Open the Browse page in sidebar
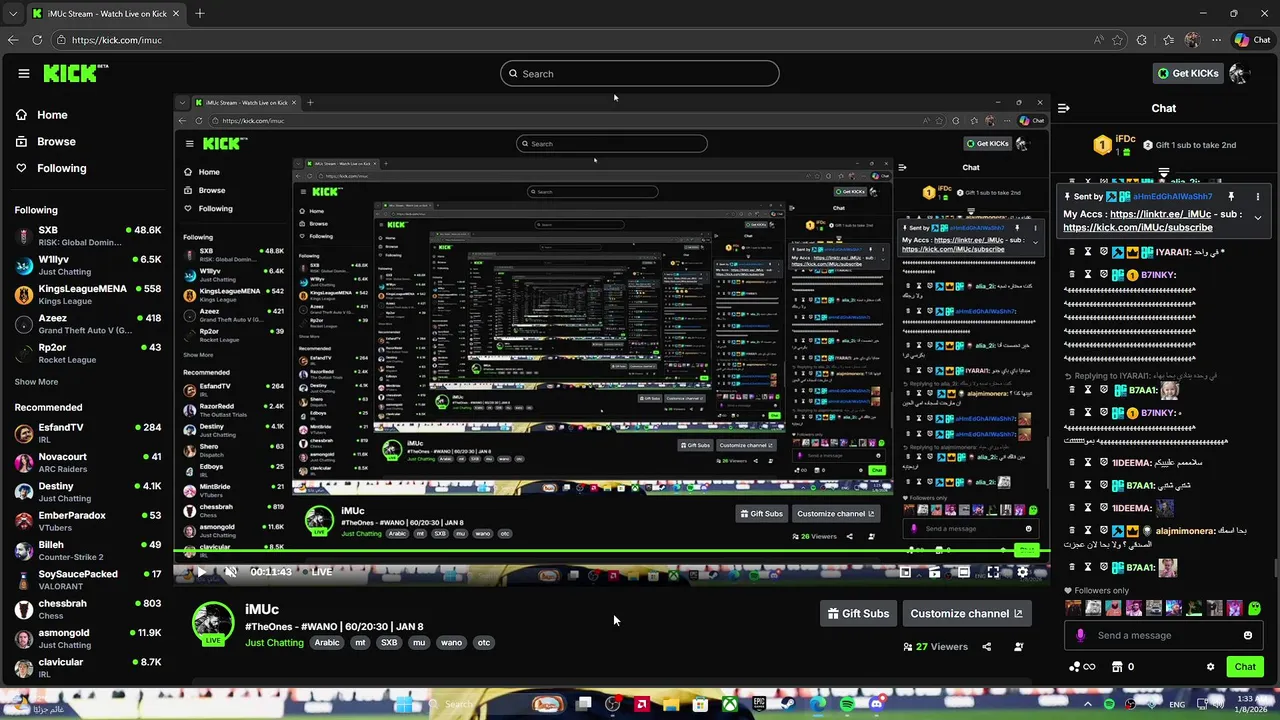The width and height of the screenshot is (1280, 720). [x=46, y=142]
